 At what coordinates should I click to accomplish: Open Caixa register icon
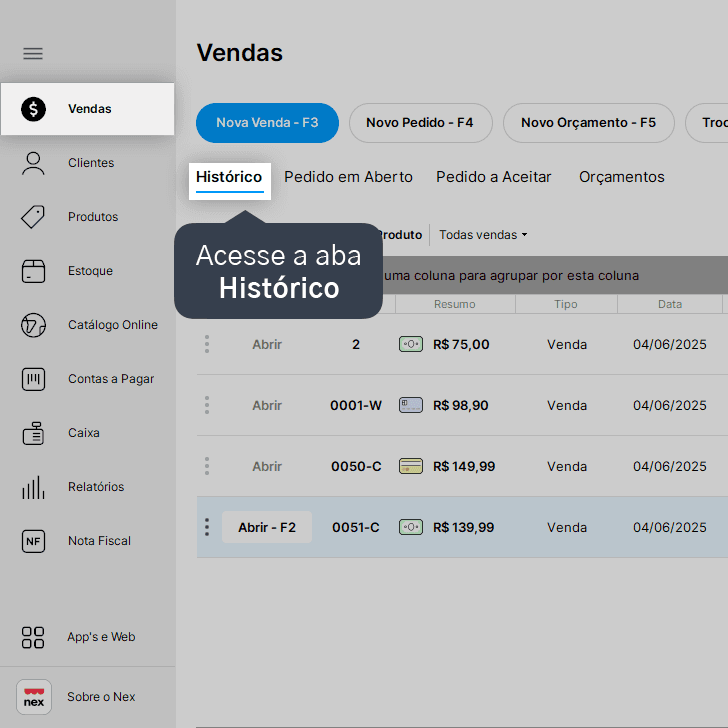click(33, 433)
